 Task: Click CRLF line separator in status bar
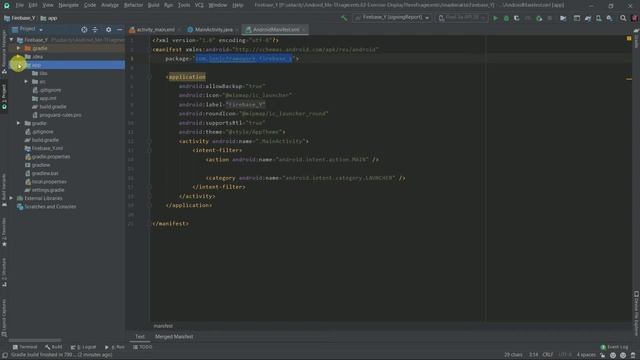click(548, 355)
